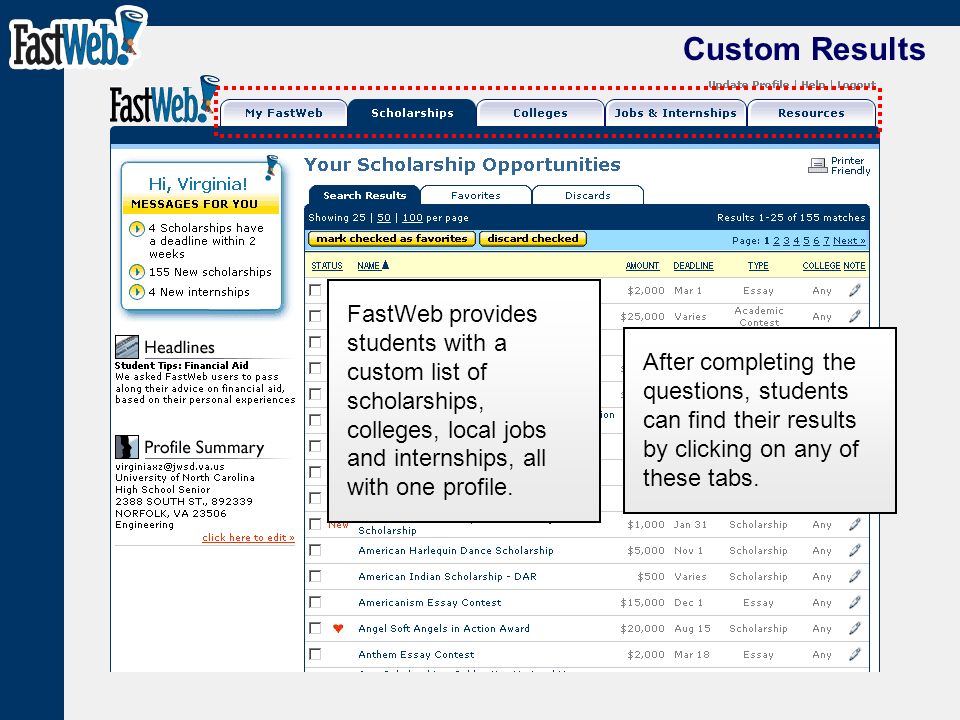Image resolution: width=960 pixels, height=720 pixels.
Task: Check the box in the $25,000 Academic Contest row
Action: (315, 316)
